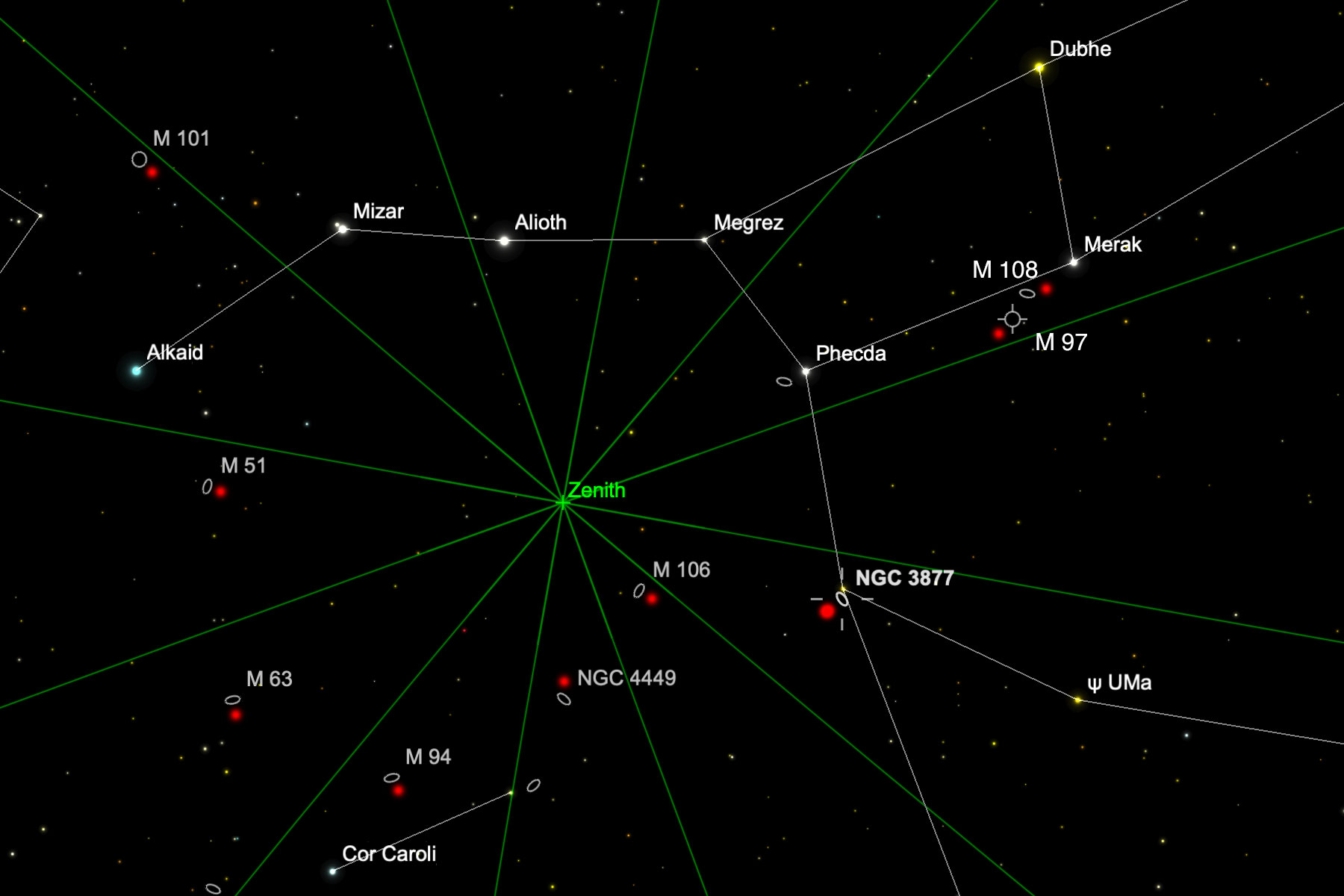Click the galaxy ellipse near Cor Caroli line end

pyautogui.click(x=534, y=785)
